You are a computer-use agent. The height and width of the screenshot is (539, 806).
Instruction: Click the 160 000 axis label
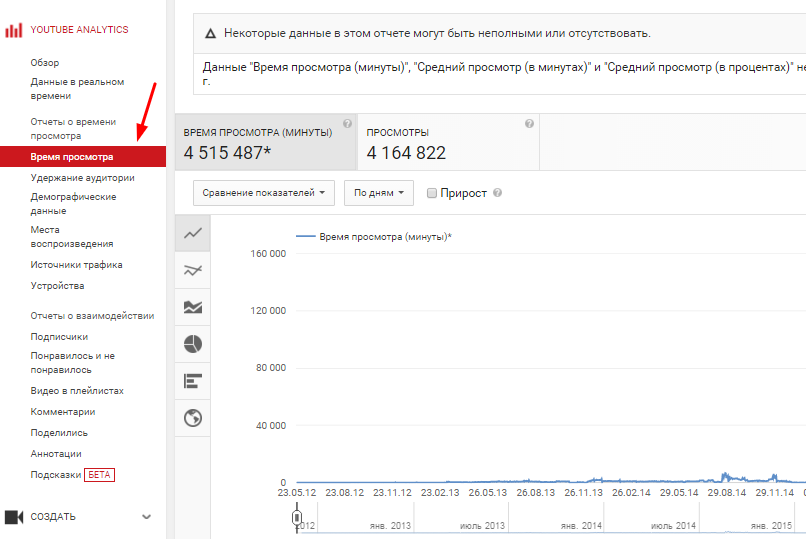click(268, 253)
